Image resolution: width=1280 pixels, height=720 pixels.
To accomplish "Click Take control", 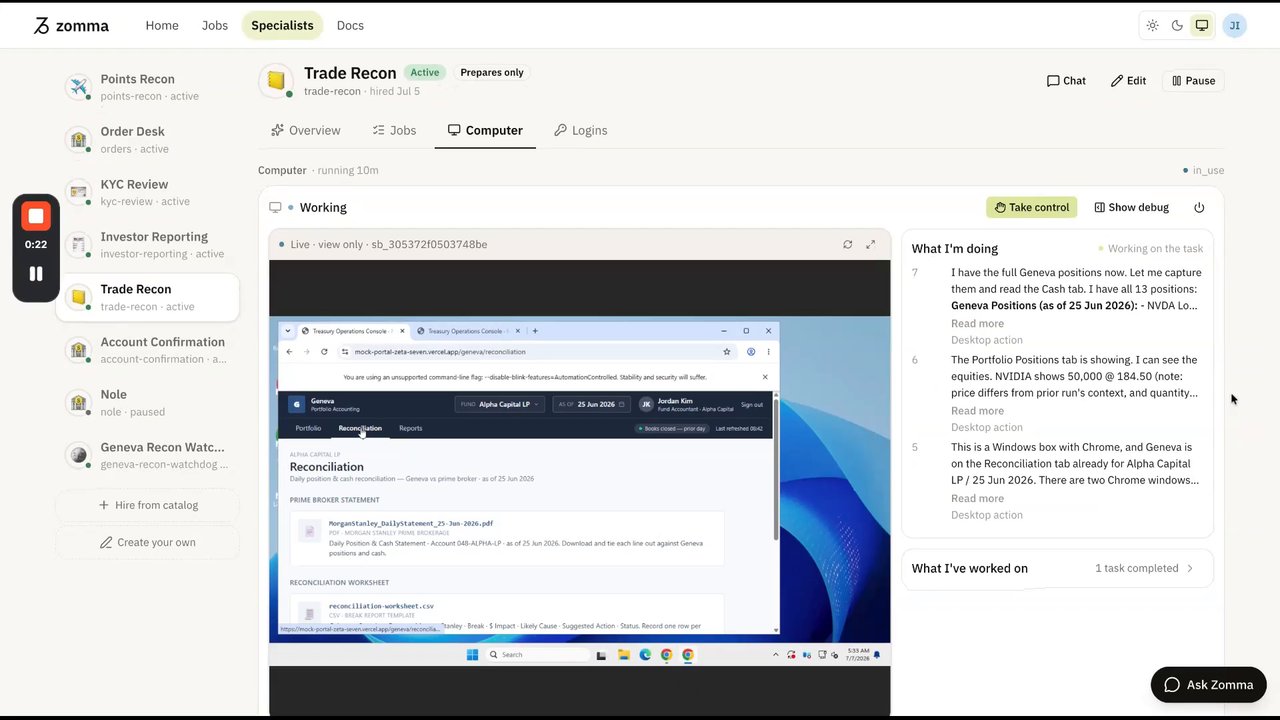I will pos(1032,207).
